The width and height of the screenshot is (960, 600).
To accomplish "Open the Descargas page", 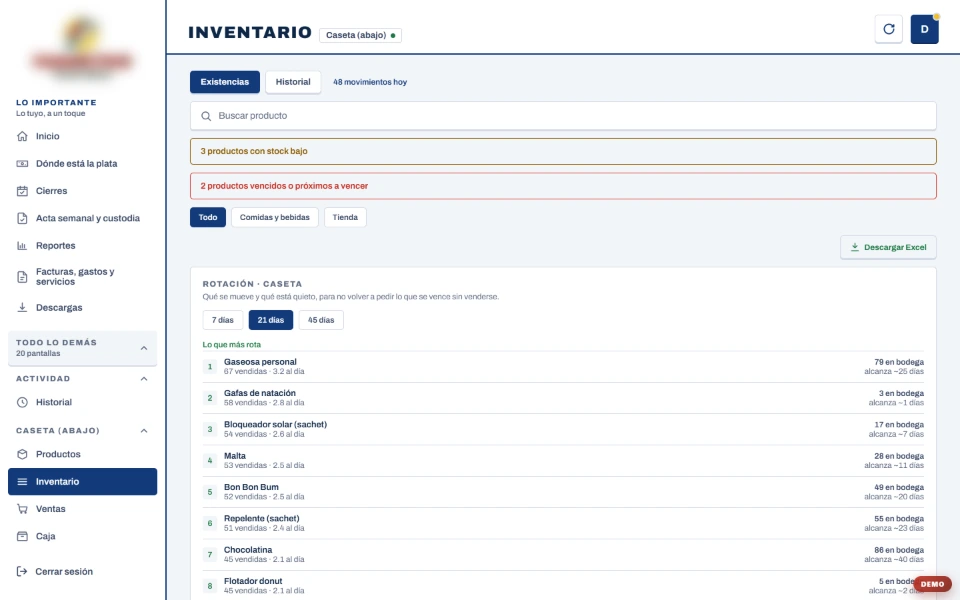I will click(x=82, y=307).
